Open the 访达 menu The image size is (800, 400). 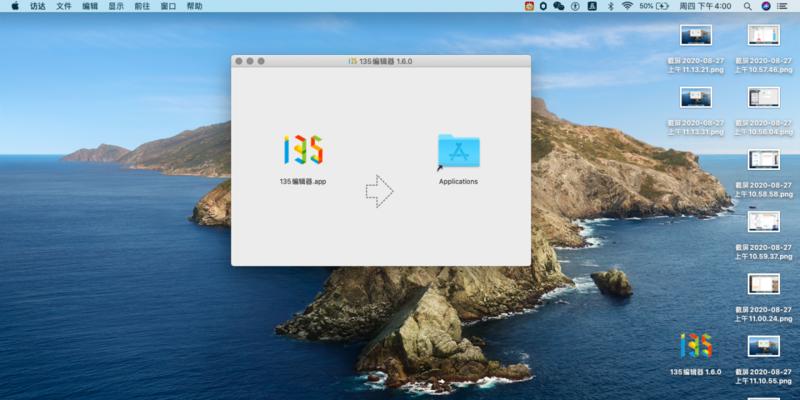tap(38, 6)
